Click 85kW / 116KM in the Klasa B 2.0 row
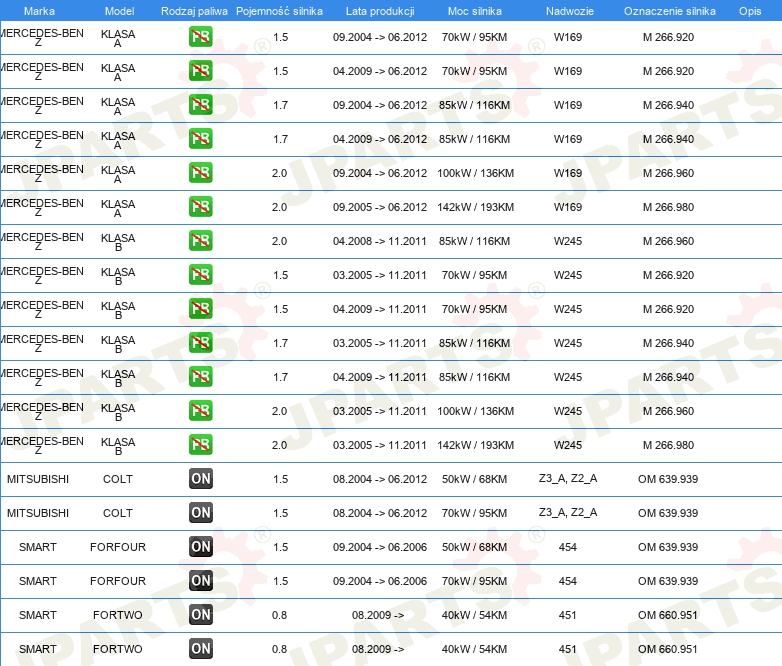This screenshot has width=782, height=666. click(474, 241)
